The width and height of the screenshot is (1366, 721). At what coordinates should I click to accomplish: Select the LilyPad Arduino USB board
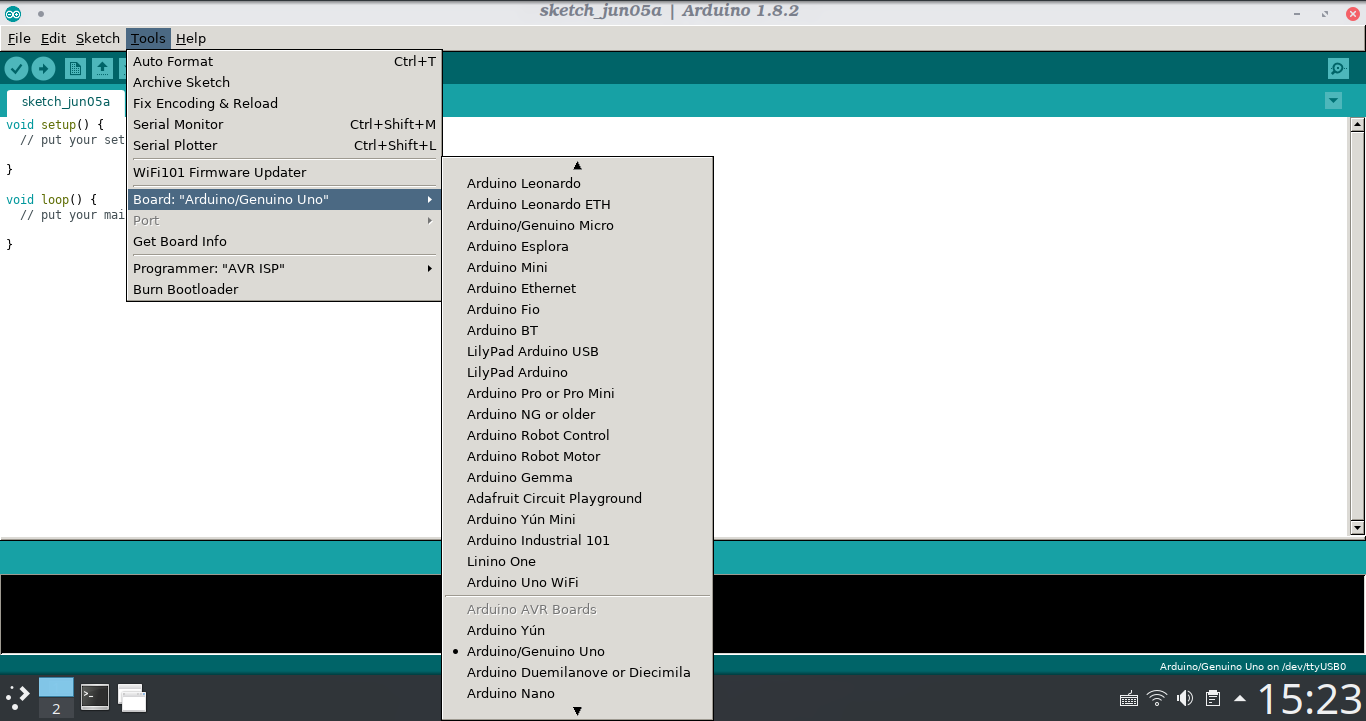tap(577, 351)
